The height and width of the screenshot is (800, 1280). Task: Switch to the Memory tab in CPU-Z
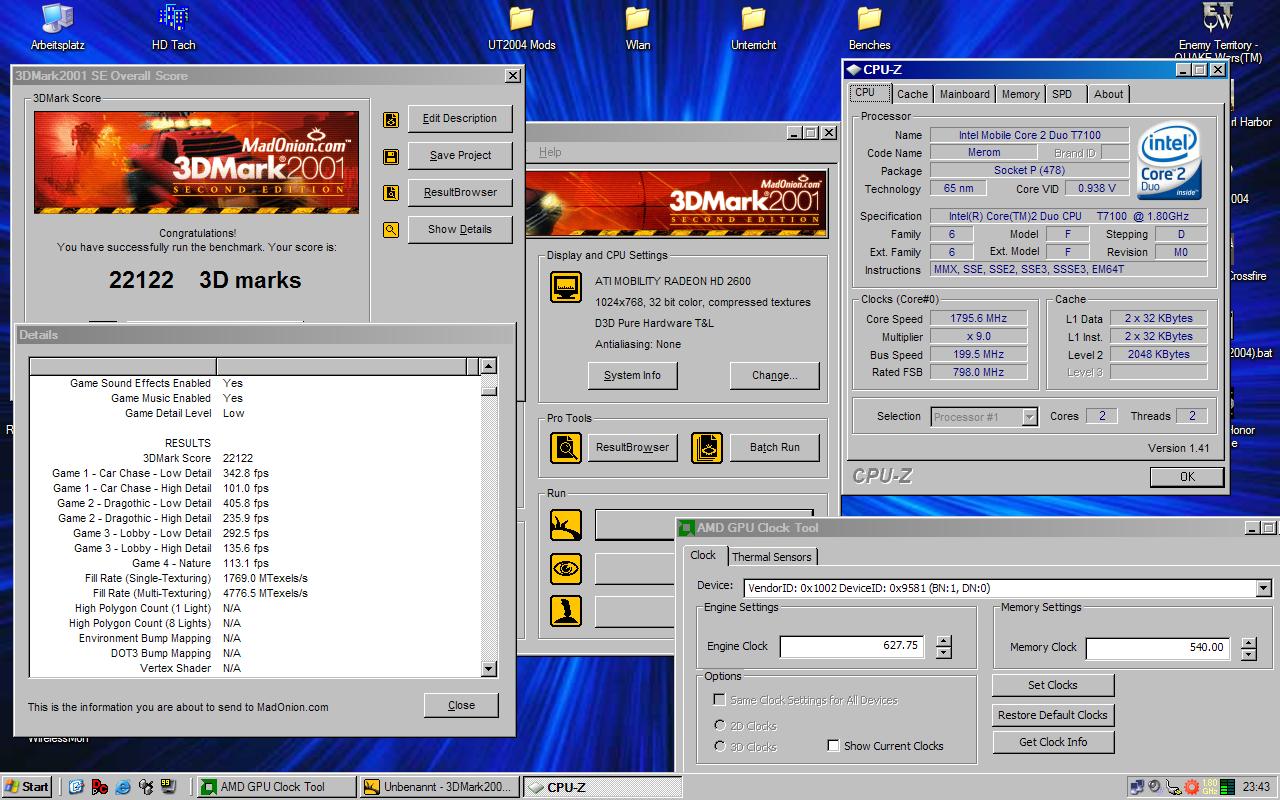click(x=1020, y=94)
